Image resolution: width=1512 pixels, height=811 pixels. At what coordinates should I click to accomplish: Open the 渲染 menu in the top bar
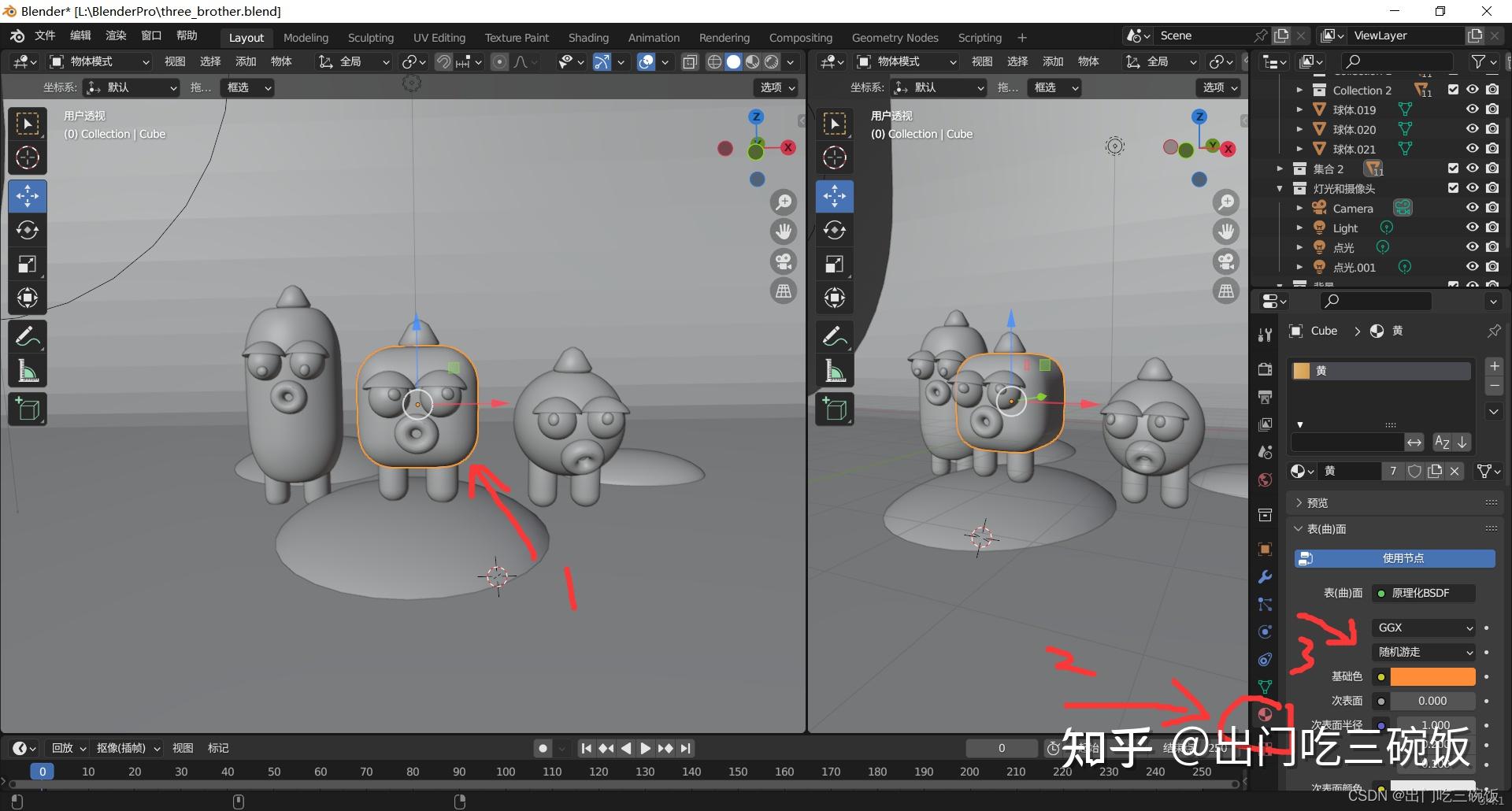pyautogui.click(x=116, y=35)
